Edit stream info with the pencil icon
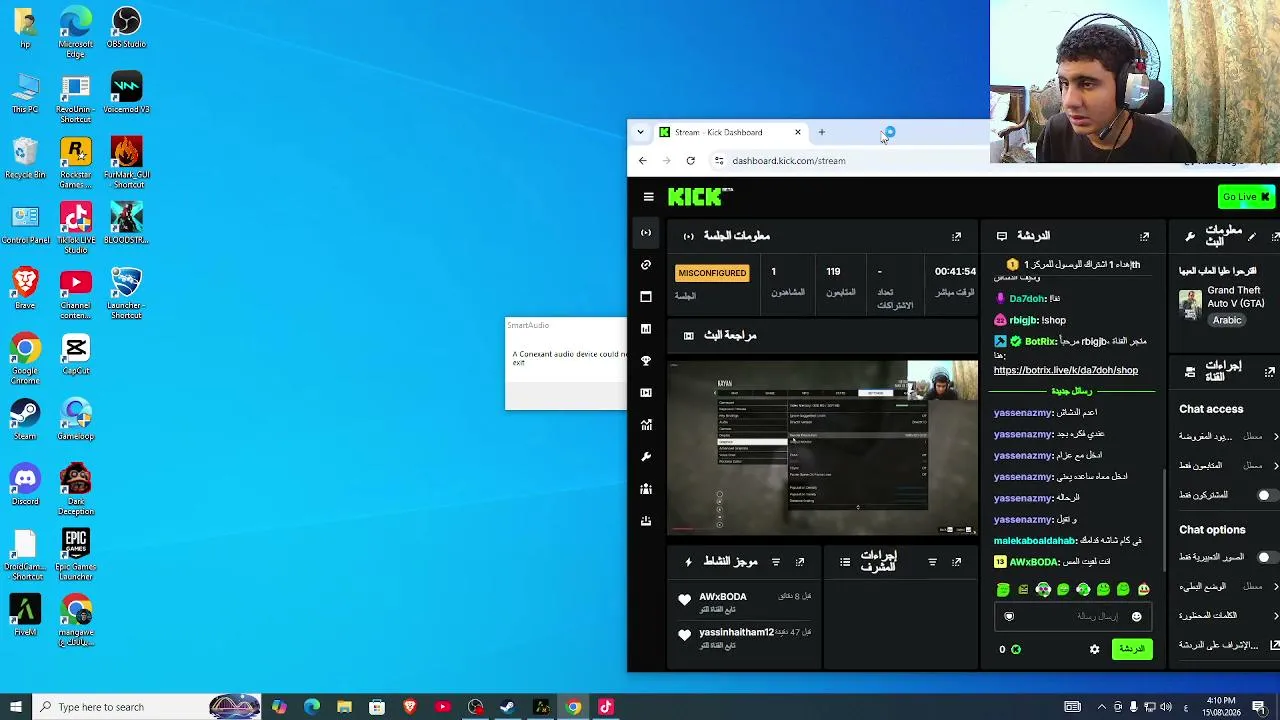The width and height of the screenshot is (1280, 720). (1252, 237)
